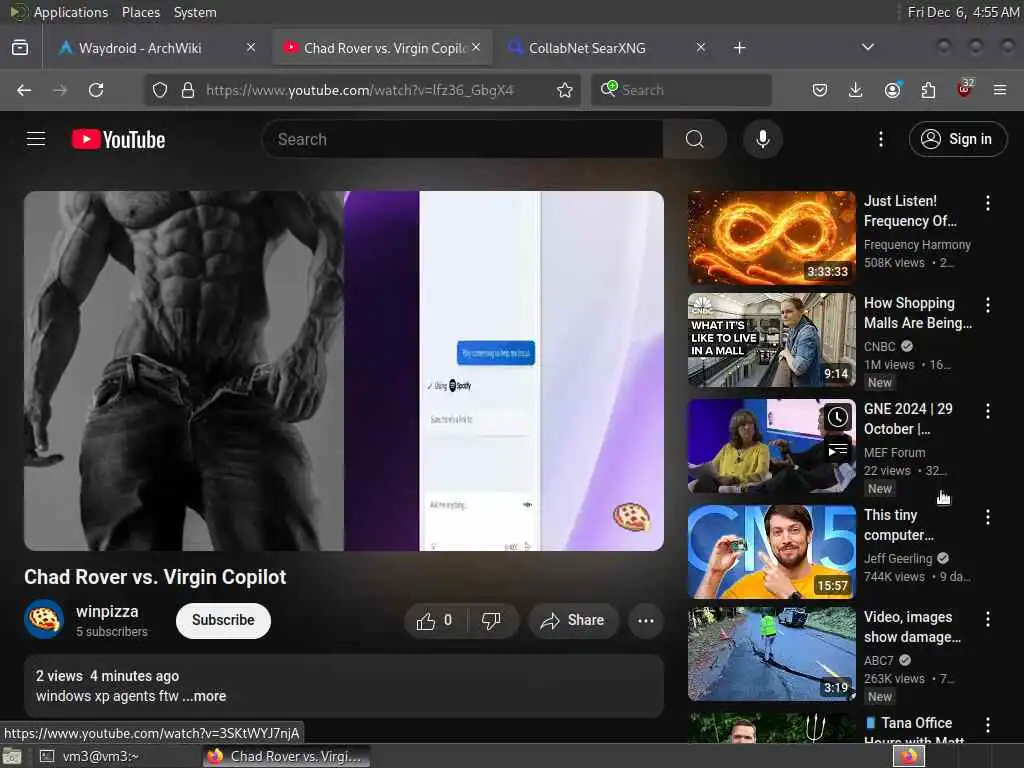1024x768 pixels.
Task: Open the extensions puzzle-piece icon
Action: pos(928,90)
